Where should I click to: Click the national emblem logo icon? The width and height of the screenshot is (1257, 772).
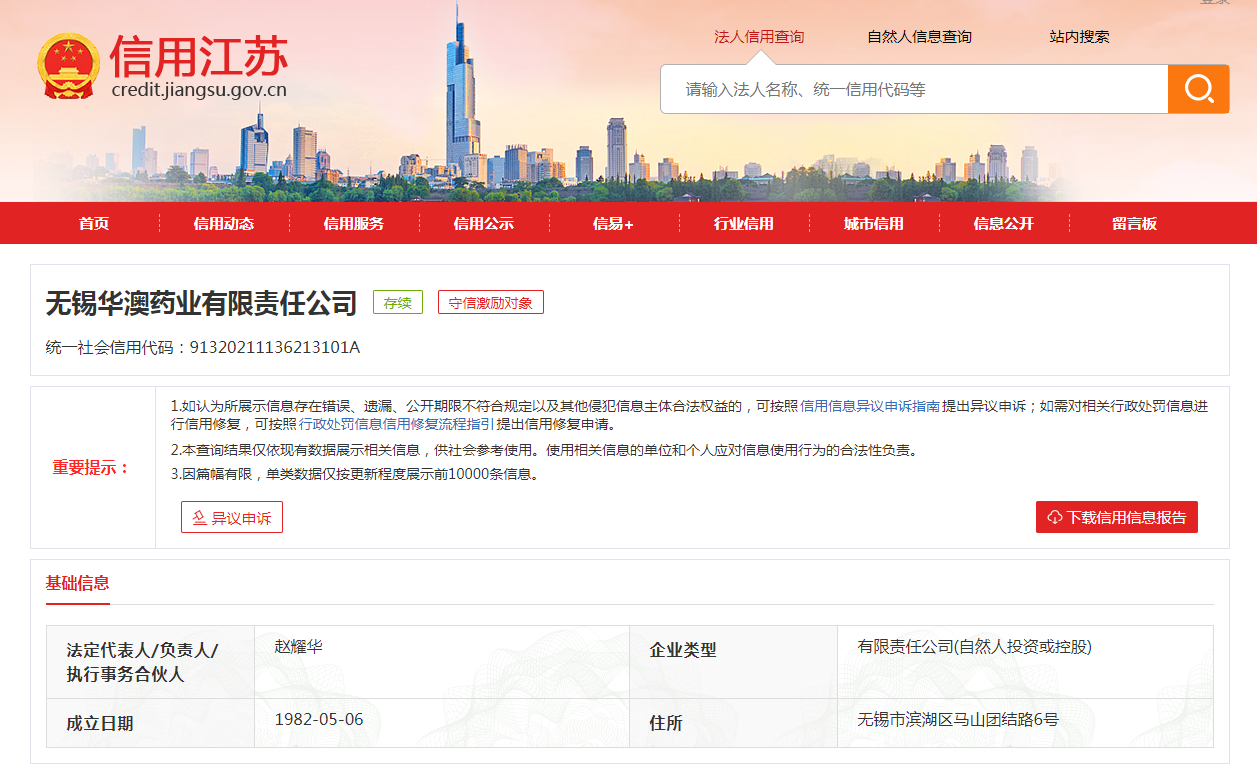point(69,67)
